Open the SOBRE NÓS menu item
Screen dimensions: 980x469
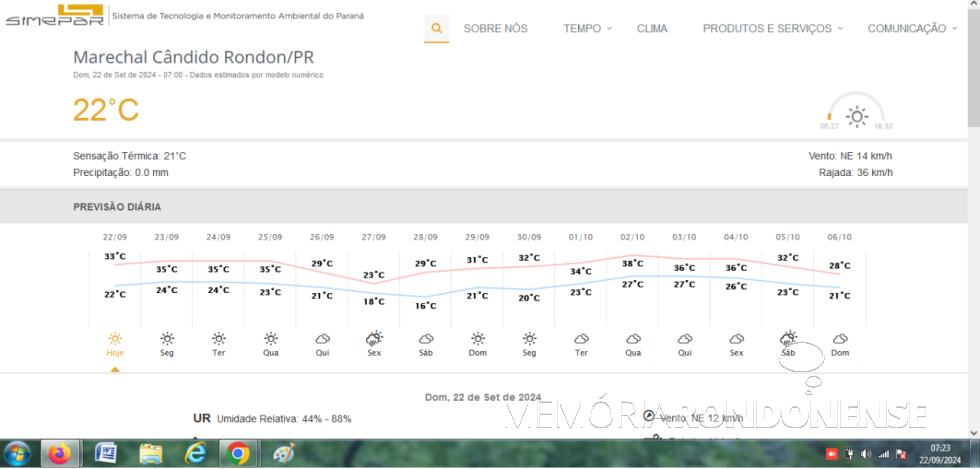[x=495, y=29]
